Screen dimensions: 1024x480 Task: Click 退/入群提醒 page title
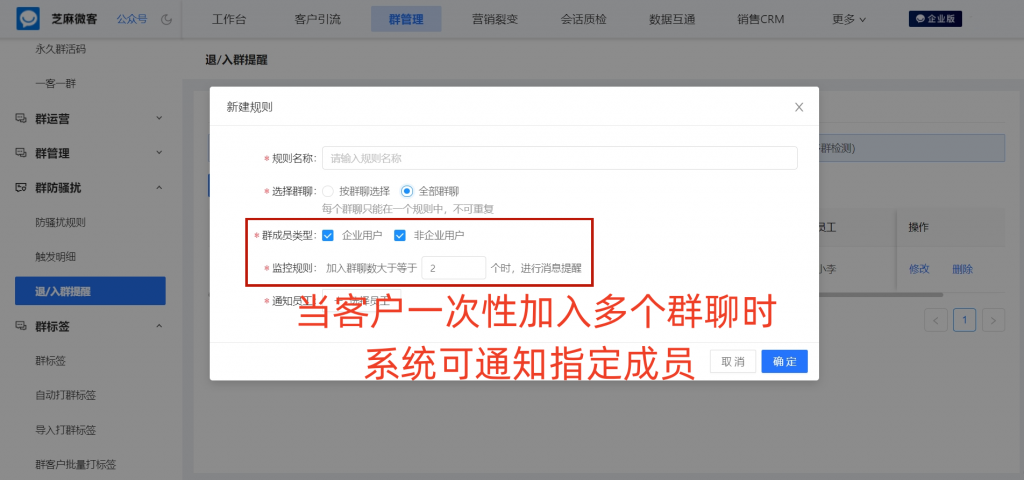[236, 60]
